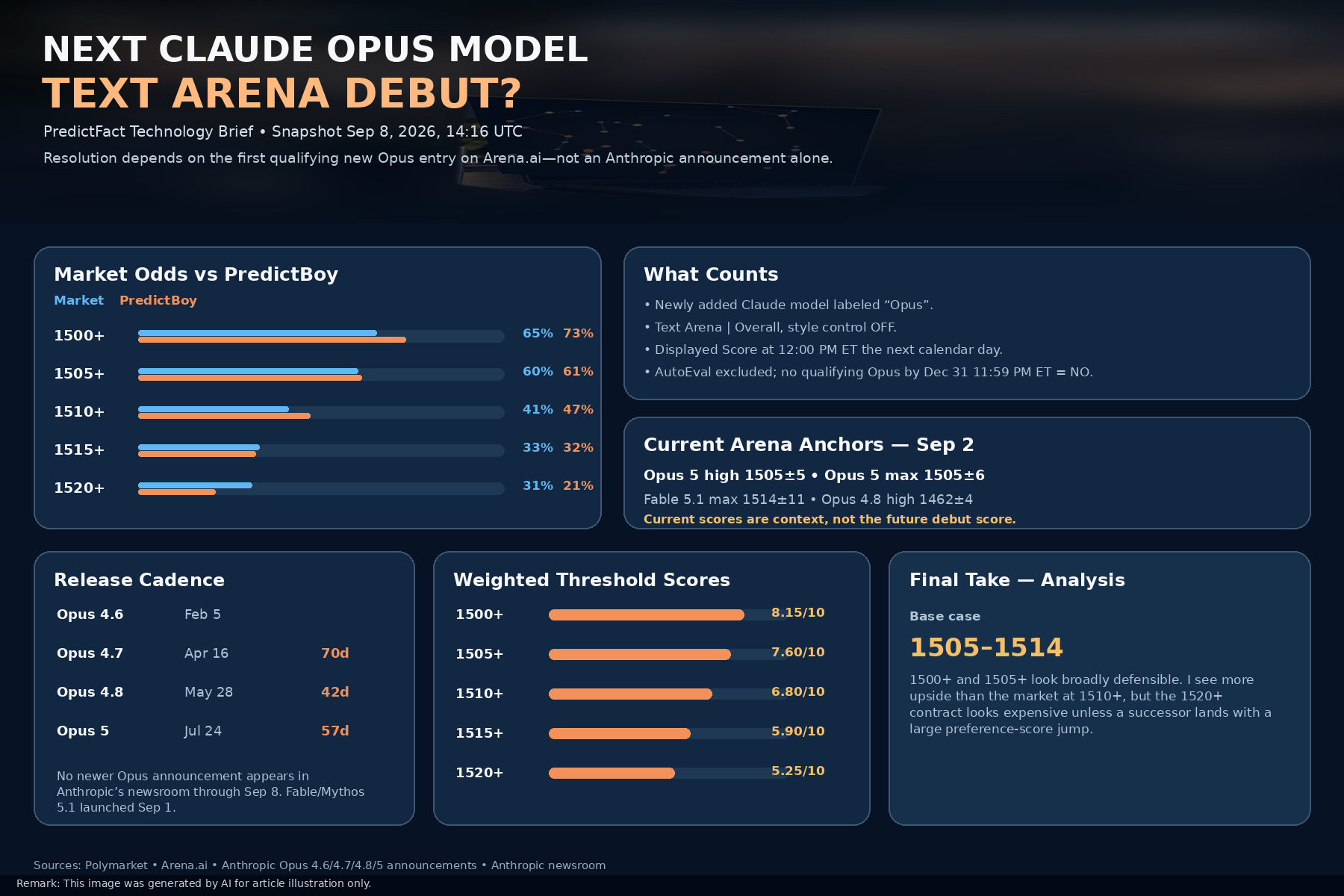This screenshot has width=1344, height=896.
Task: Click the '31%' market value for 1520+
Action: 538,485
